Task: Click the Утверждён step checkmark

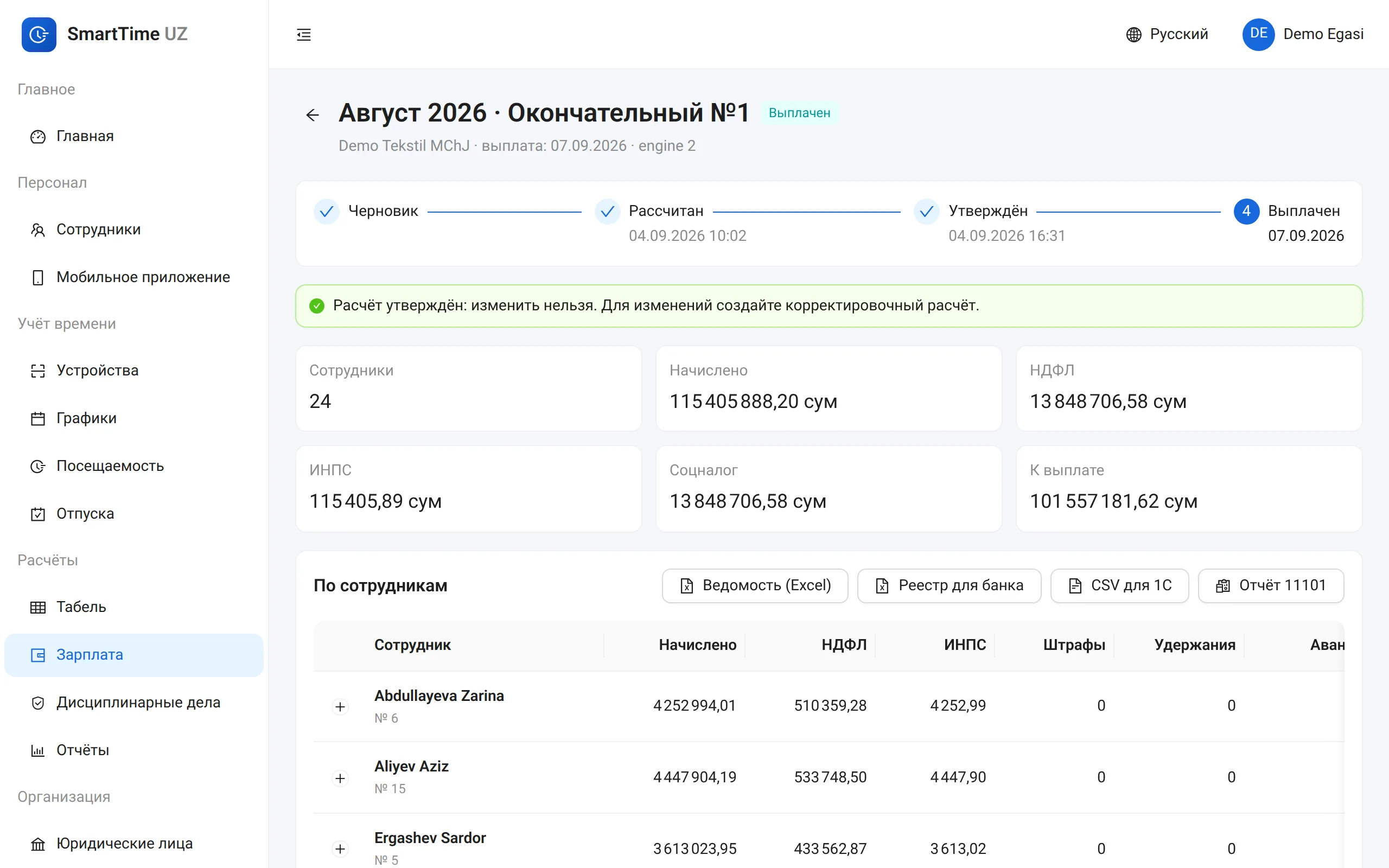Action: tap(926, 212)
